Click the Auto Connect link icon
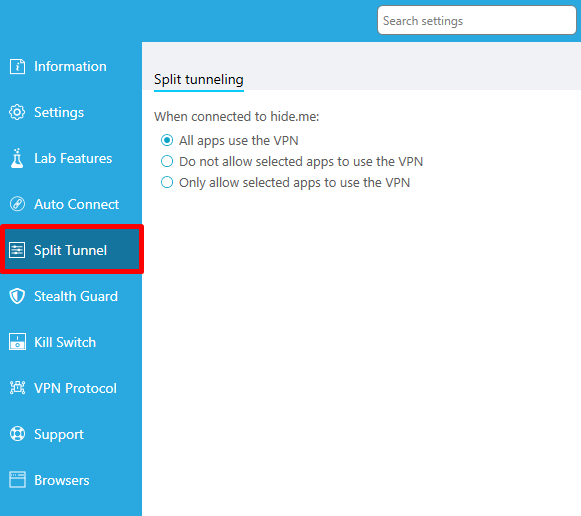581x516 pixels. coord(17,204)
